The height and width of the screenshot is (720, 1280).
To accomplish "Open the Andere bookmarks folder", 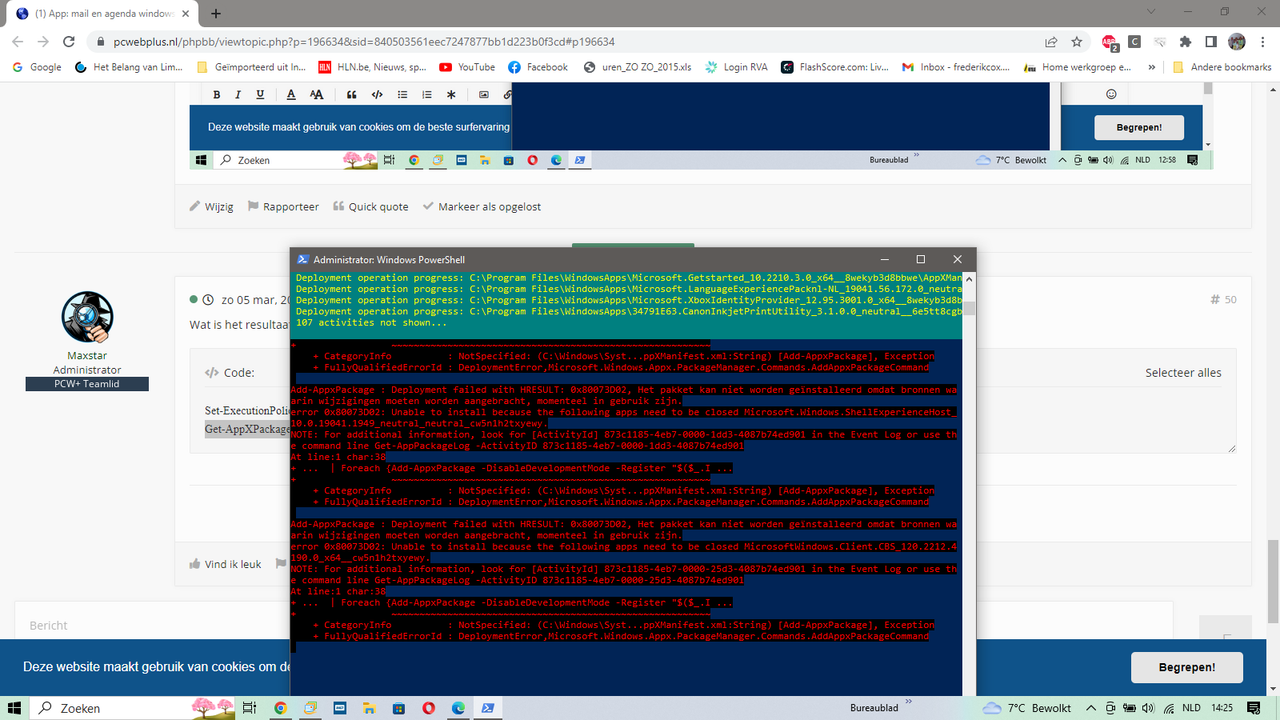I will (x=1222, y=67).
